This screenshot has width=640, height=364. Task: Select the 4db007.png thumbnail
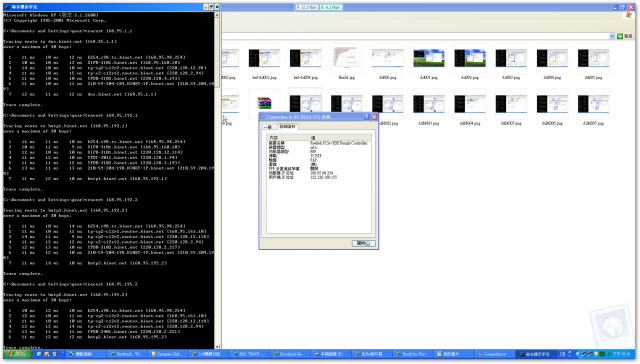593,104
